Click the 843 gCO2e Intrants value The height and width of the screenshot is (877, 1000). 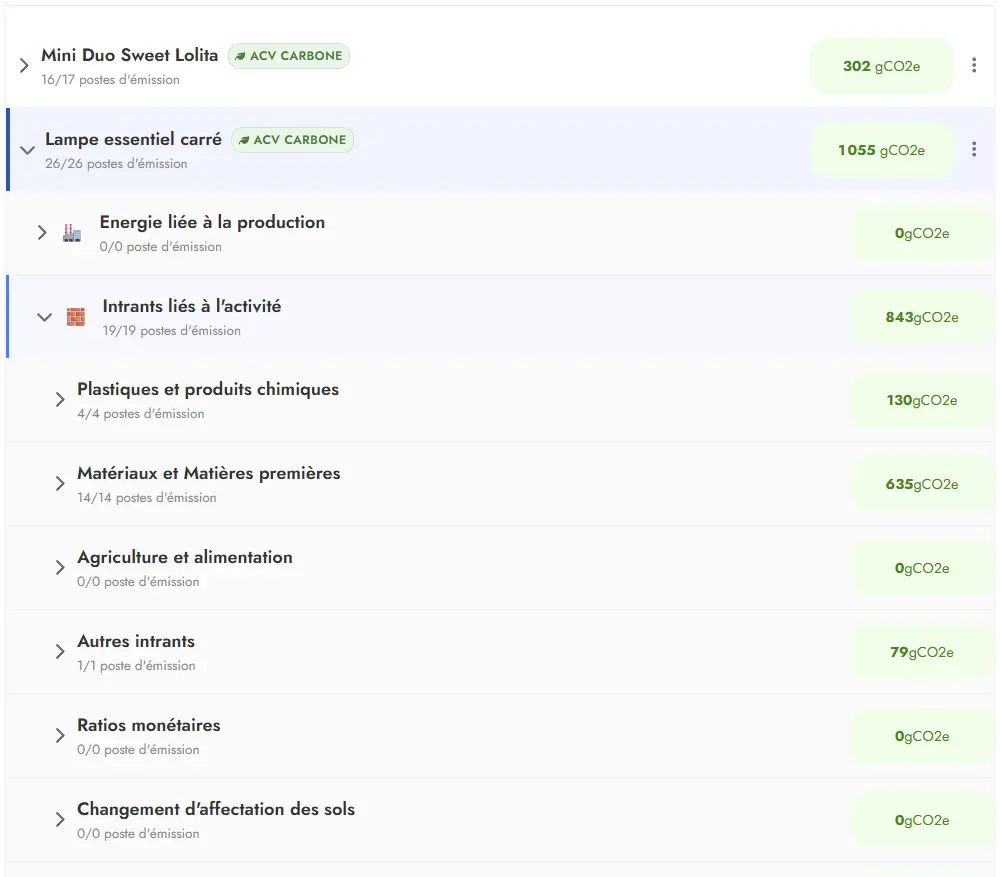click(x=921, y=317)
